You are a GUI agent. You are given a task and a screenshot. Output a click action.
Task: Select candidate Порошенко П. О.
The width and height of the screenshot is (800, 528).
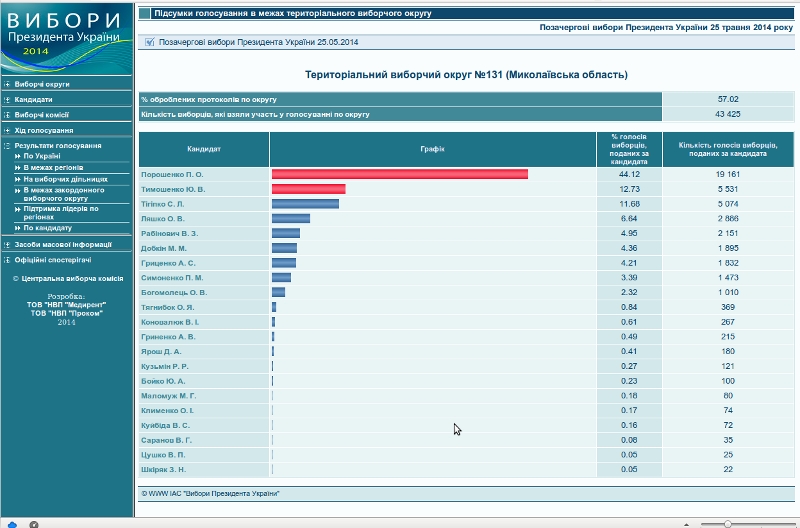172,174
